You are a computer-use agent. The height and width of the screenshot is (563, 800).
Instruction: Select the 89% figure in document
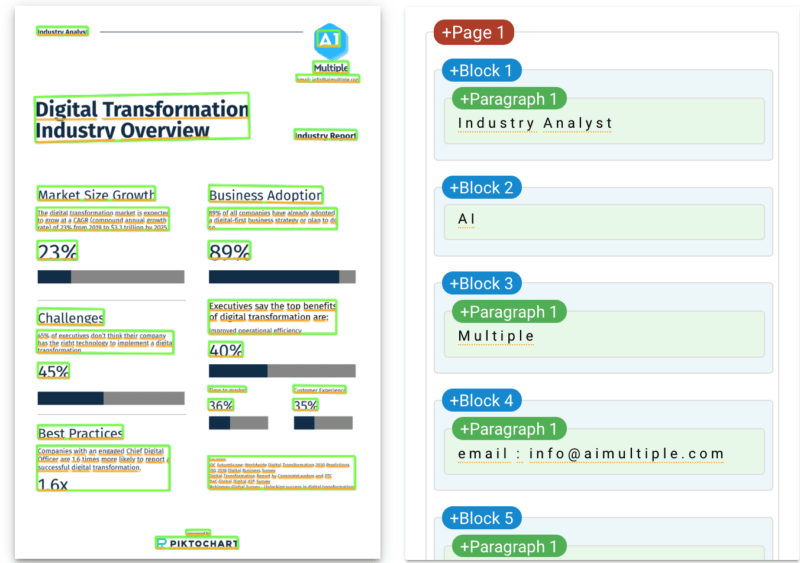click(229, 251)
